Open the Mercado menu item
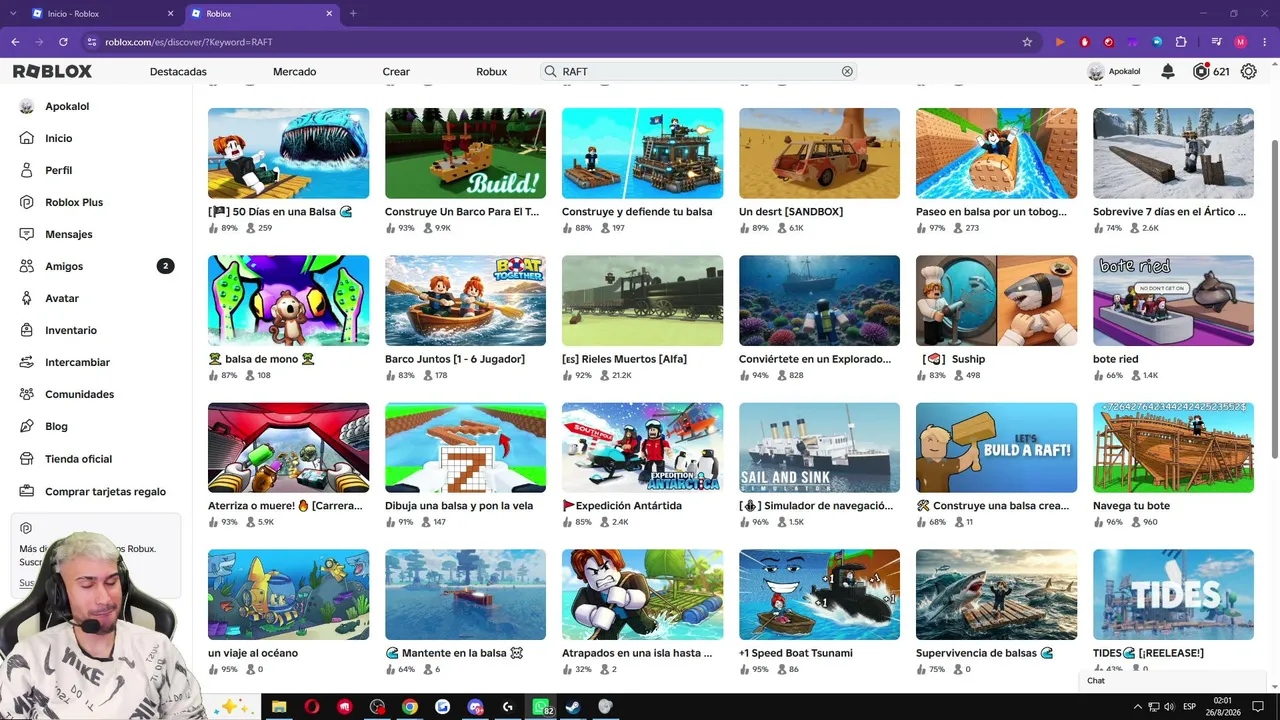The height and width of the screenshot is (720, 1280). pyautogui.click(x=294, y=72)
